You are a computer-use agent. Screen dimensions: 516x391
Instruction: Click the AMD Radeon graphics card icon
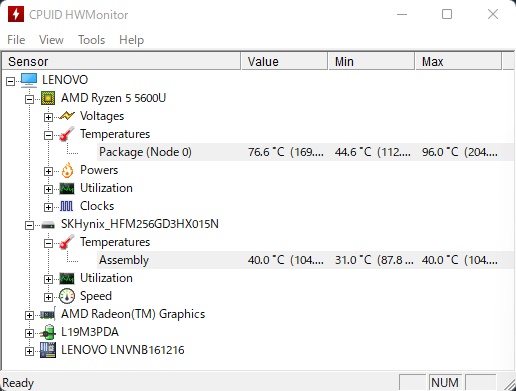coord(48,314)
